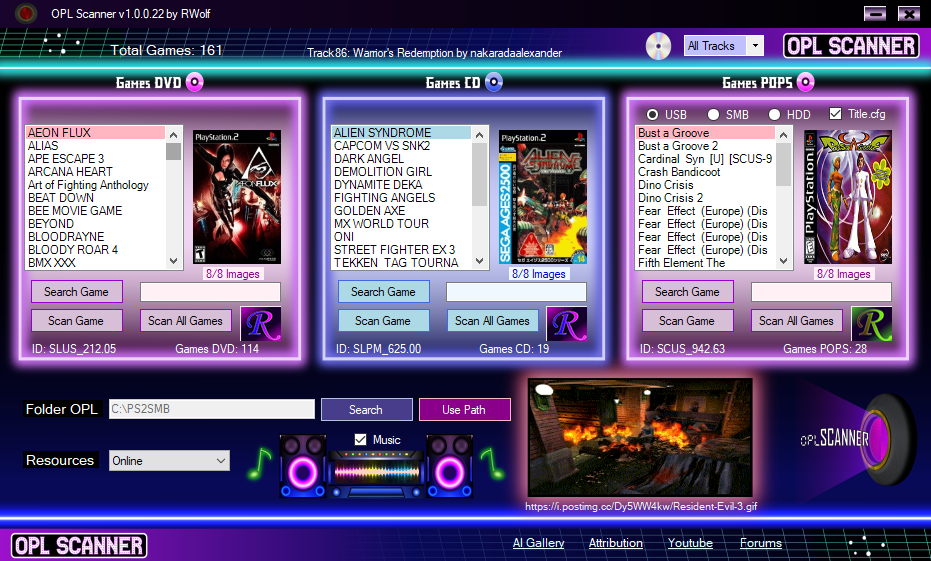Image resolution: width=931 pixels, height=561 pixels.
Task: Click the Games POPS search text field
Action: [x=821, y=291]
